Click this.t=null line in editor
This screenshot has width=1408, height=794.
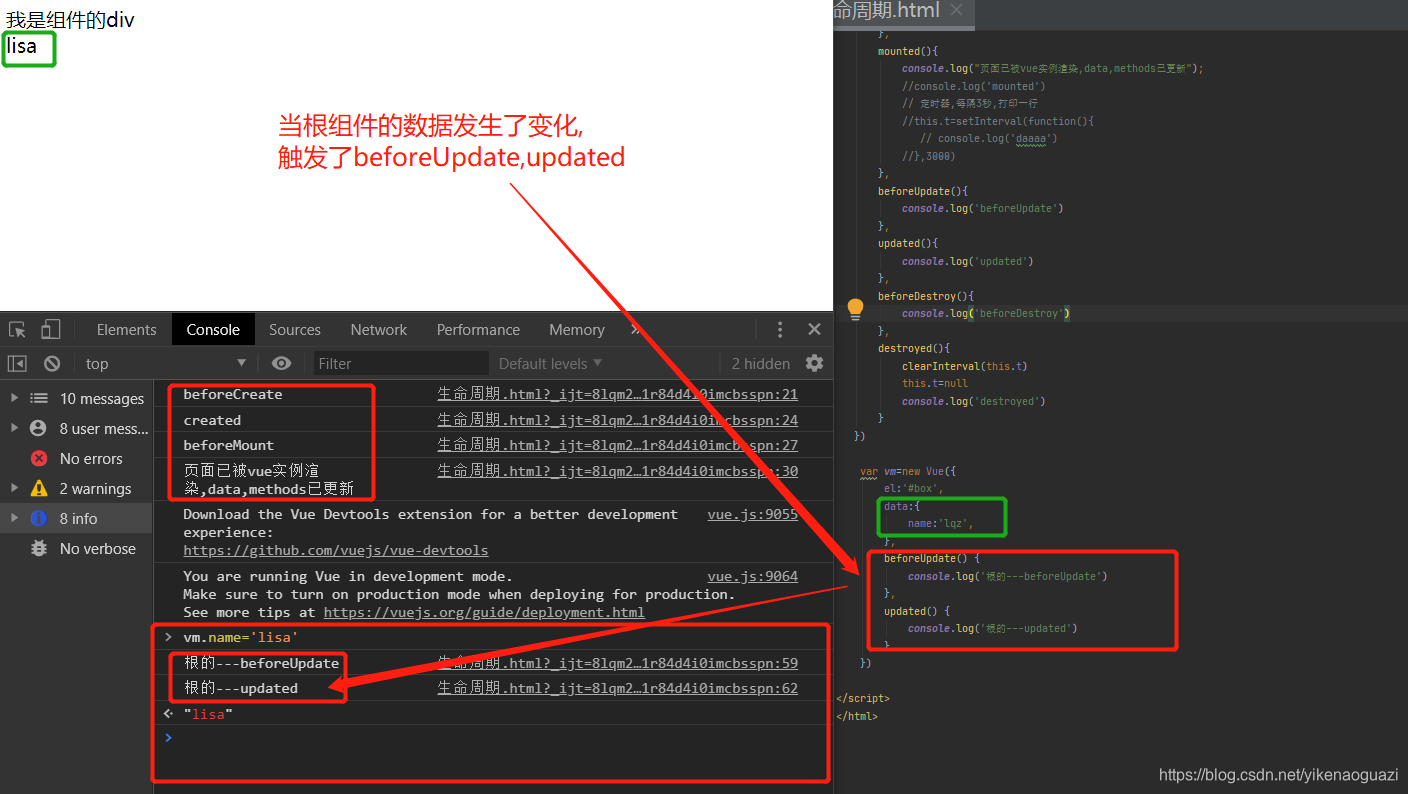pos(934,383)
